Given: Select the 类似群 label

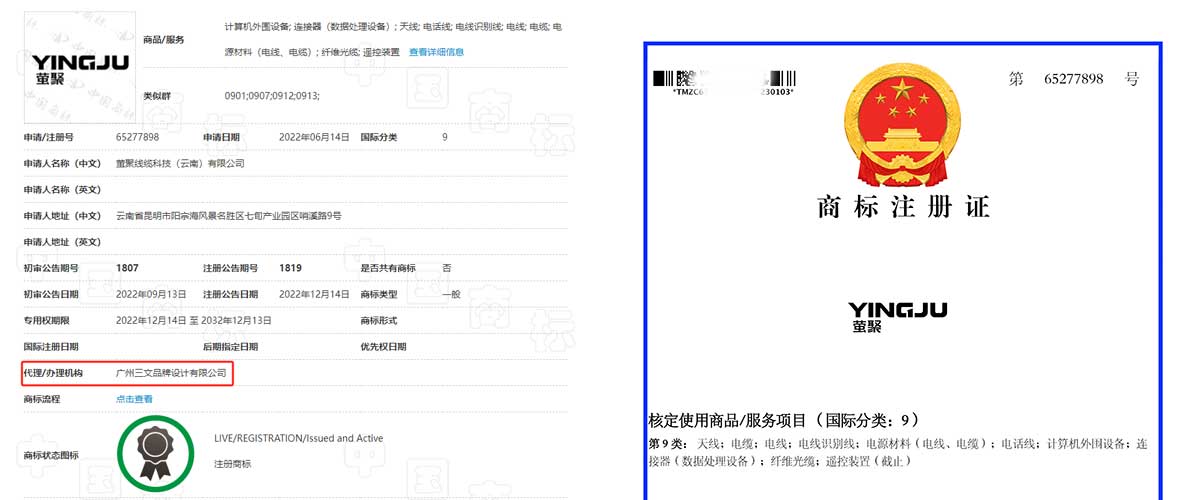Looking at the screenshot, I should point(157,95).
